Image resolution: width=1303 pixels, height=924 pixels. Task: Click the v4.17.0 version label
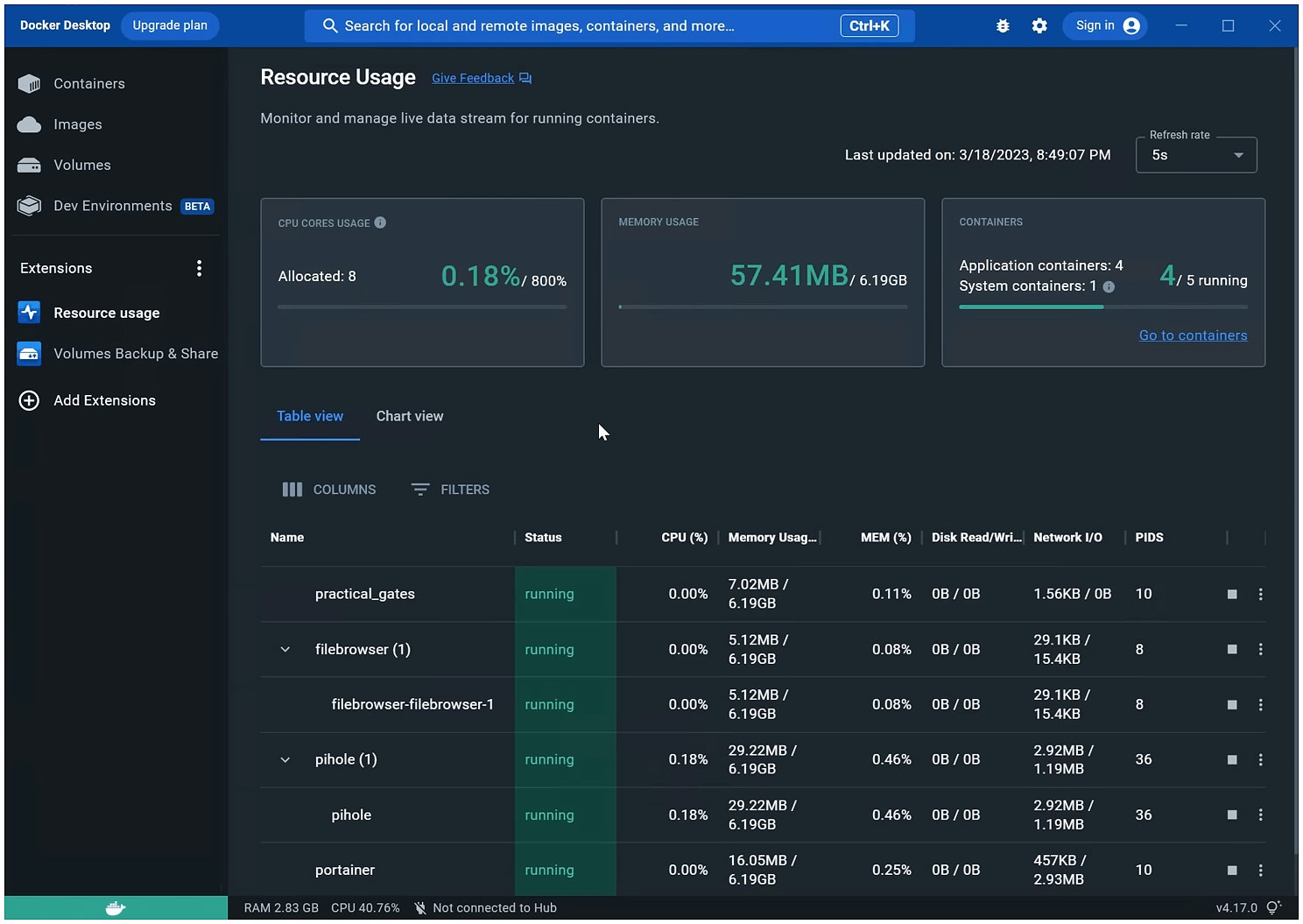click(1236, 908)
